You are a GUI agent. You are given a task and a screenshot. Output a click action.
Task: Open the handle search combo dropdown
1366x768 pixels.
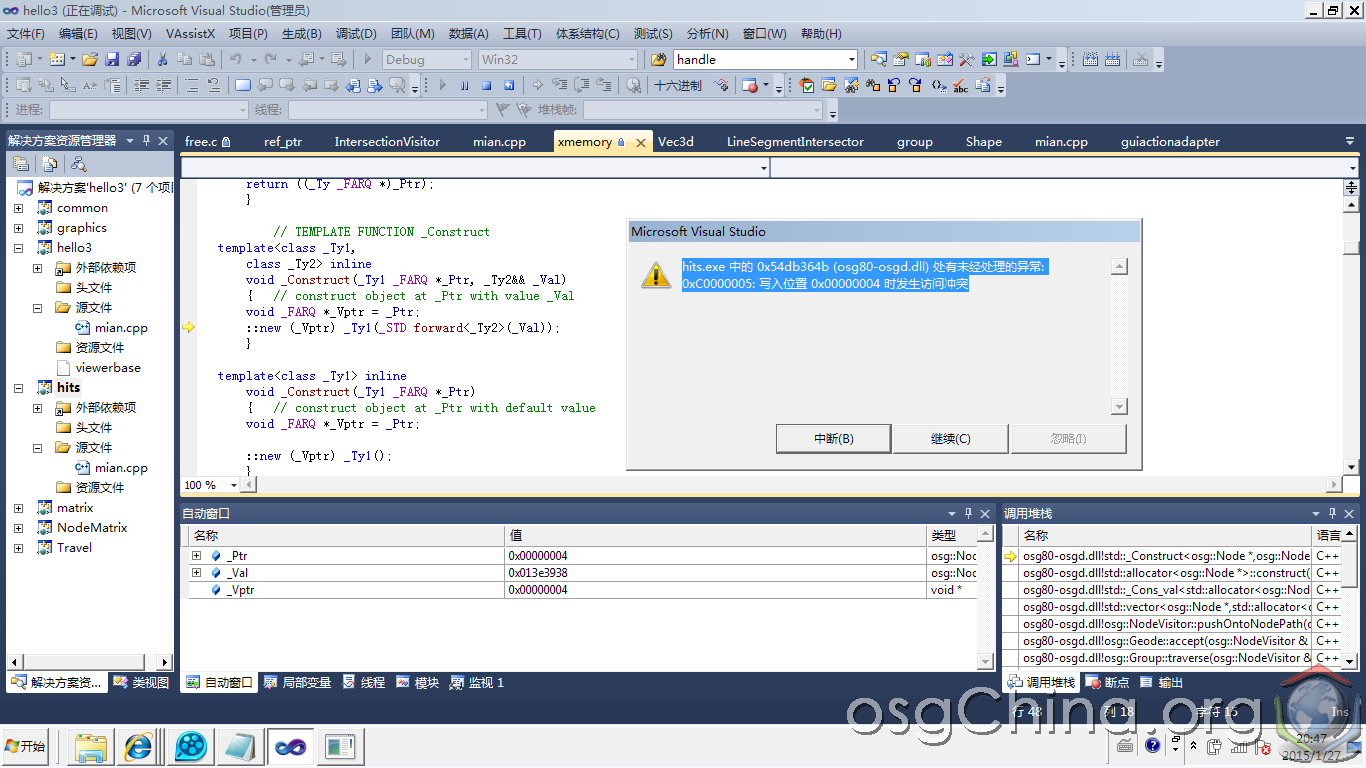[851, 60]
